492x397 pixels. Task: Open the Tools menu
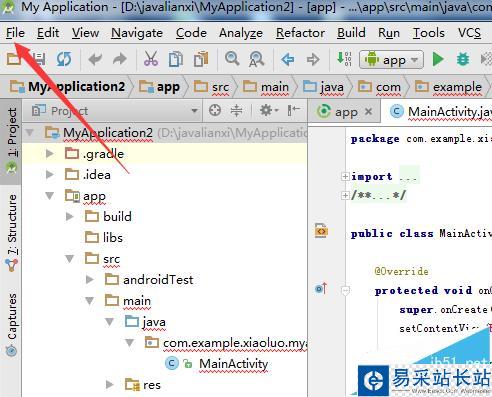(x=428, y=33)
